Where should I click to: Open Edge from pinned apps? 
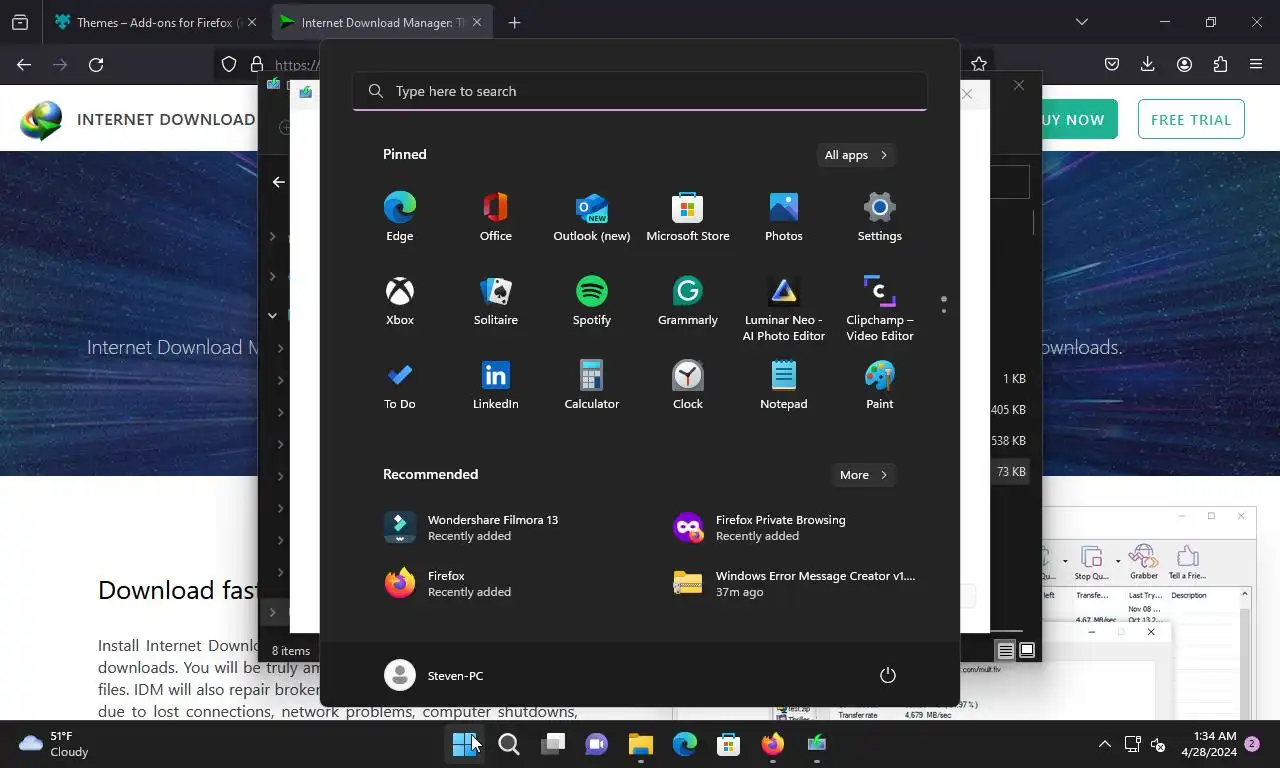click(x=400, y=217)
